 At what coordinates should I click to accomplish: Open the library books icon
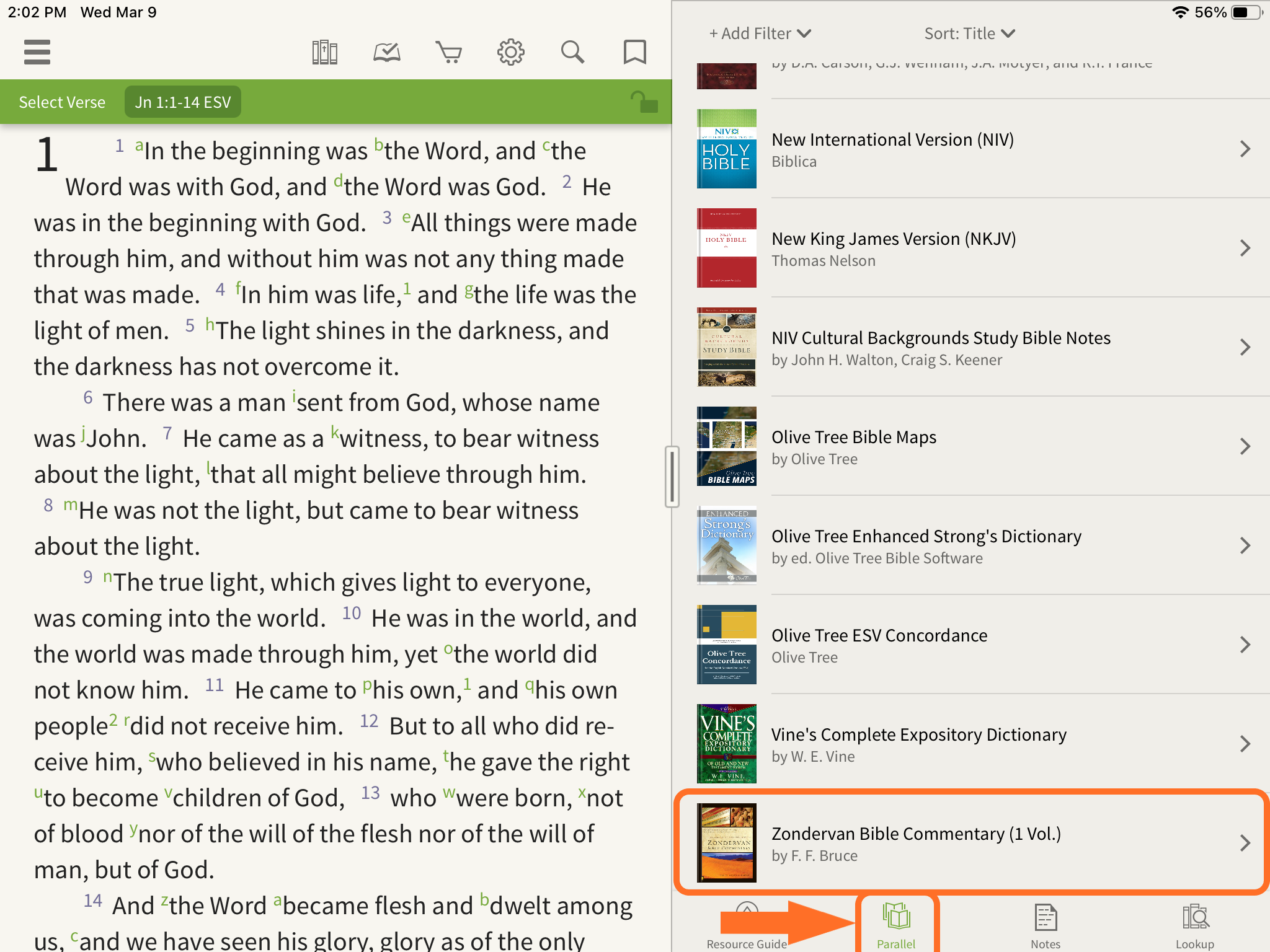tap(325, 52)
